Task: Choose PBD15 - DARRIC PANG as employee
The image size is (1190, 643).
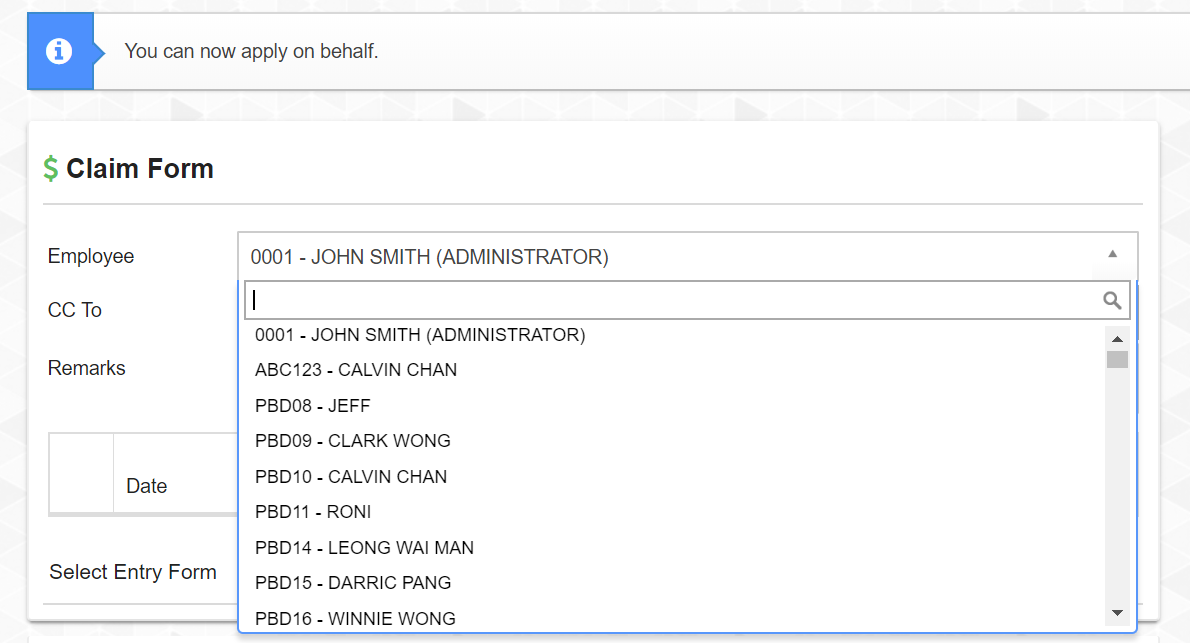Action: coord(353,583)
